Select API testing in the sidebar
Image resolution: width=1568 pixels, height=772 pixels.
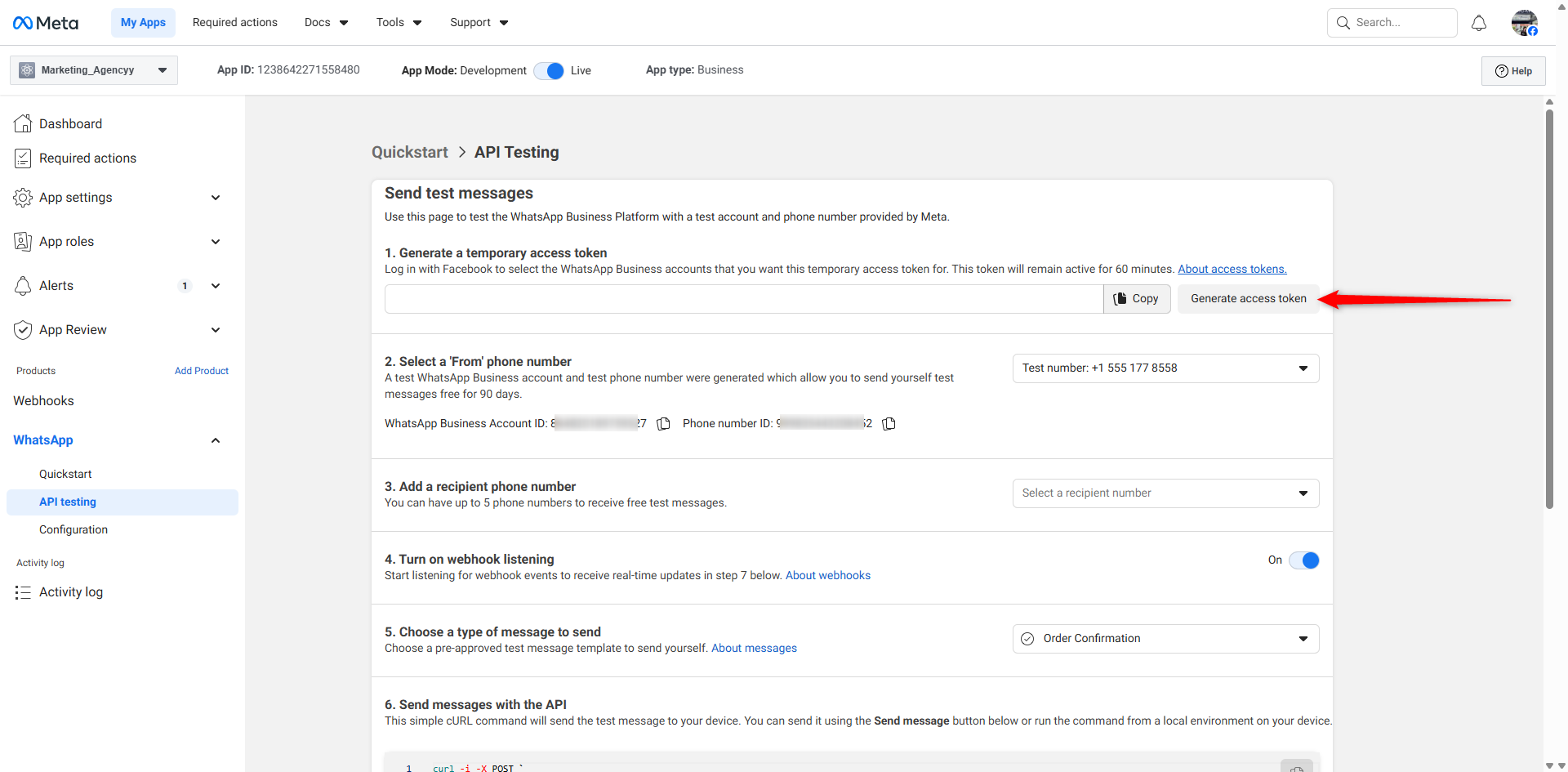(x=122, y=502)
